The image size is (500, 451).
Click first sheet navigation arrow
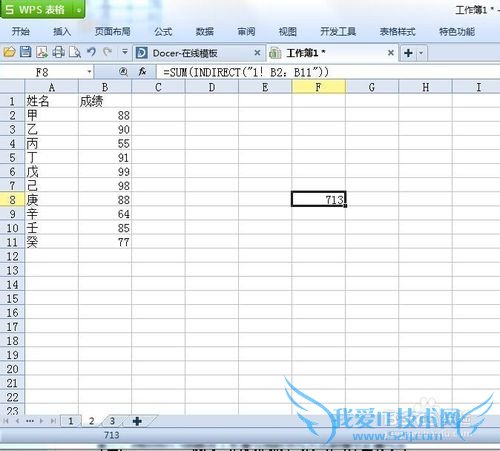[5, 421]
